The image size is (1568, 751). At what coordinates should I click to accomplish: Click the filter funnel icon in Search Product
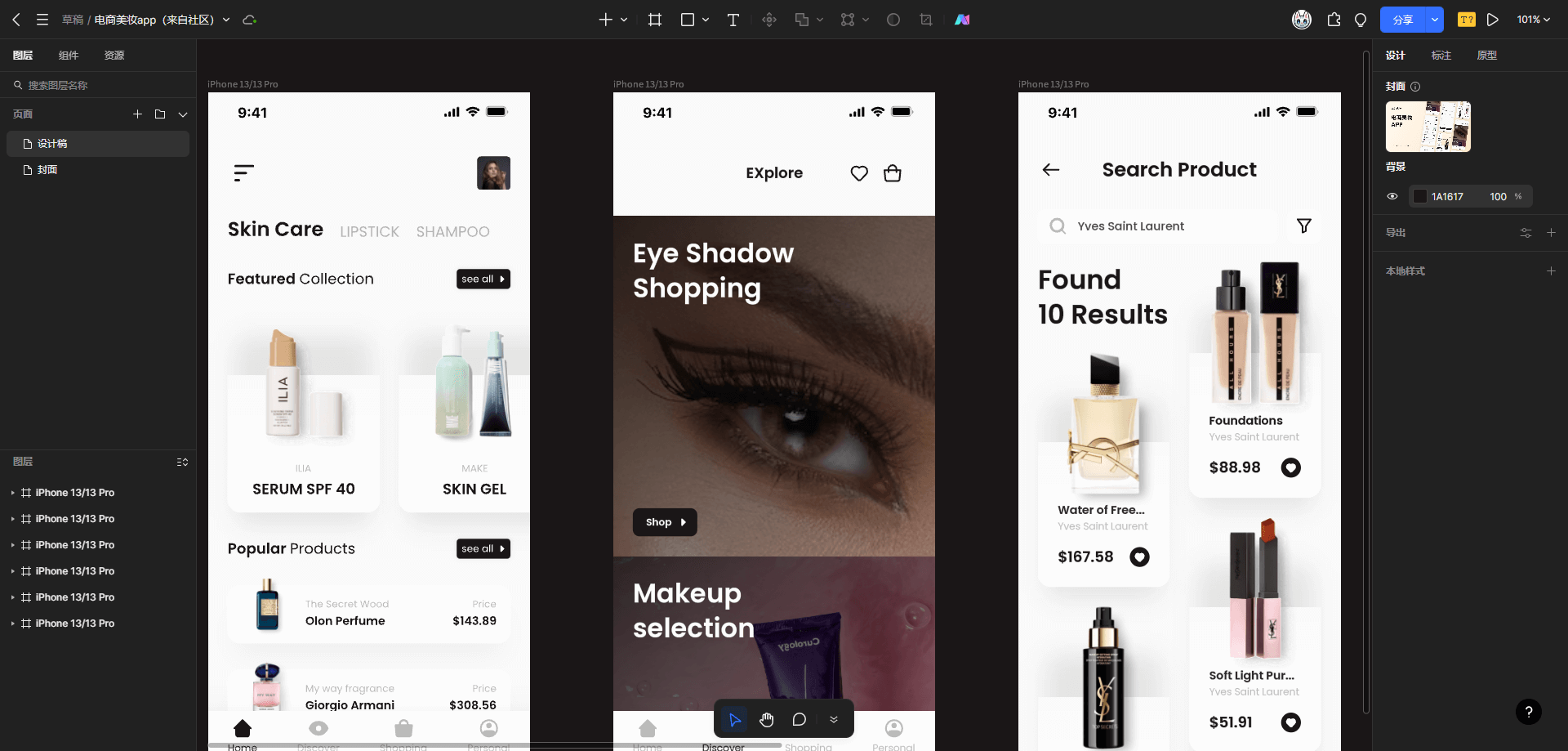[x=1304, y=226]
